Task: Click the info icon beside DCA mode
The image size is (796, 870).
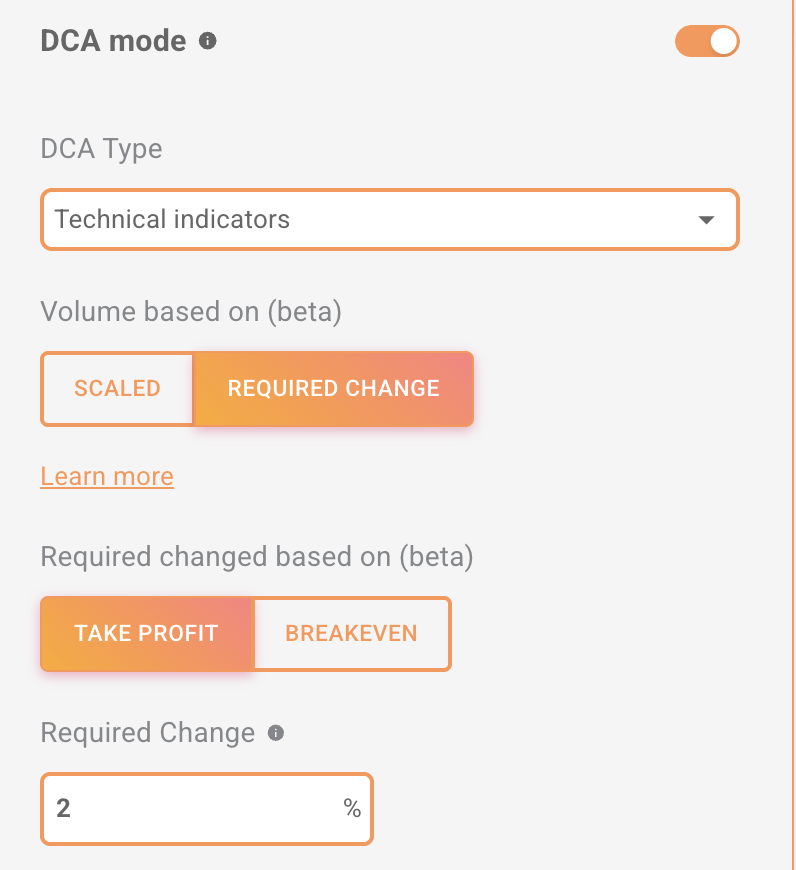Action: (208, 41)
